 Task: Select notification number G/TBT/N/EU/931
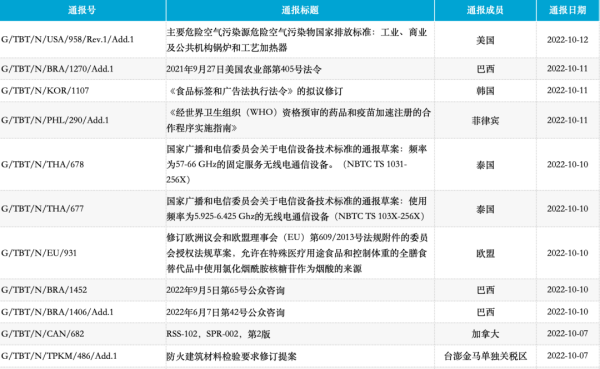point(39,253)
